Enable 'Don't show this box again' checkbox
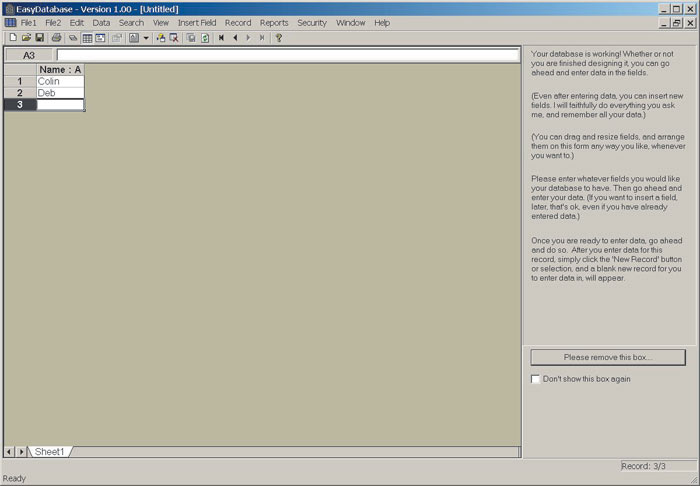The image size is (700, 486). tap(536, 379)
